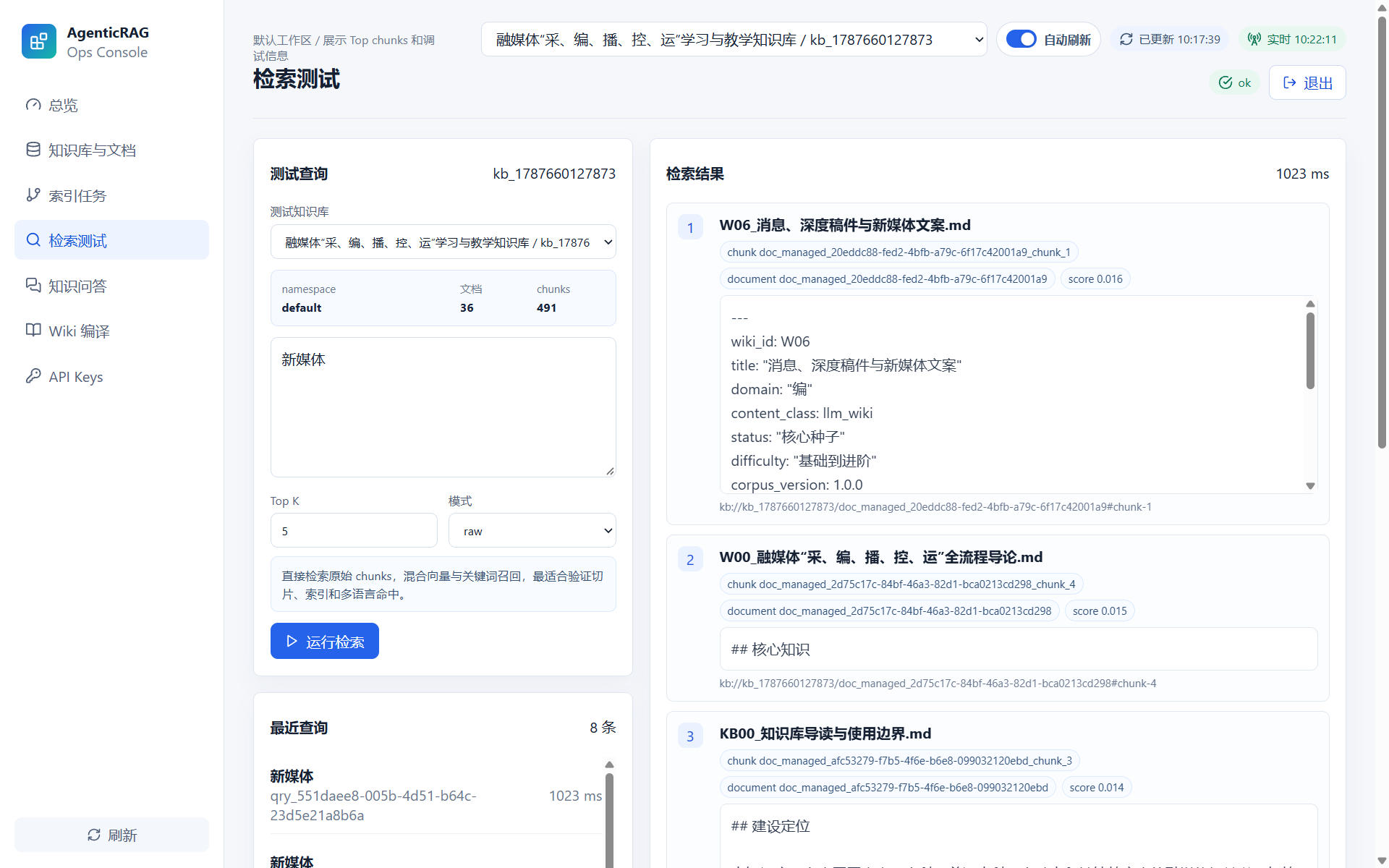The width and height of the screenshot is (1389, 868).
Task: Click score 0.014 badge
Action: 1097,787
